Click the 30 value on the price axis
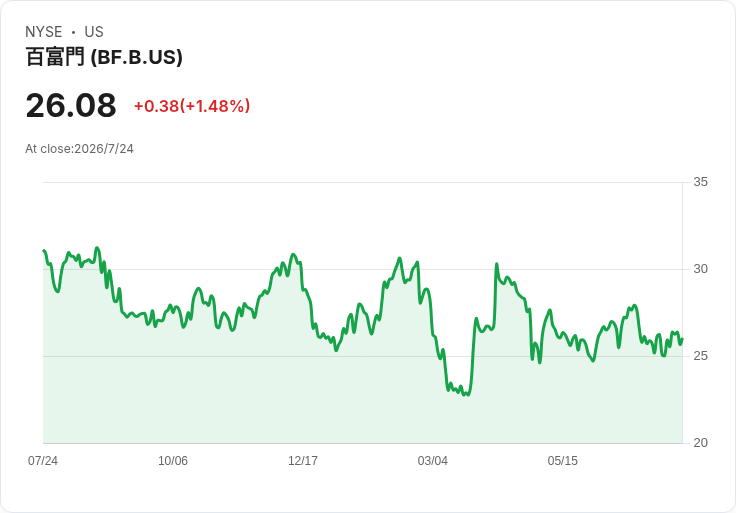 click(x=700, y=269)
